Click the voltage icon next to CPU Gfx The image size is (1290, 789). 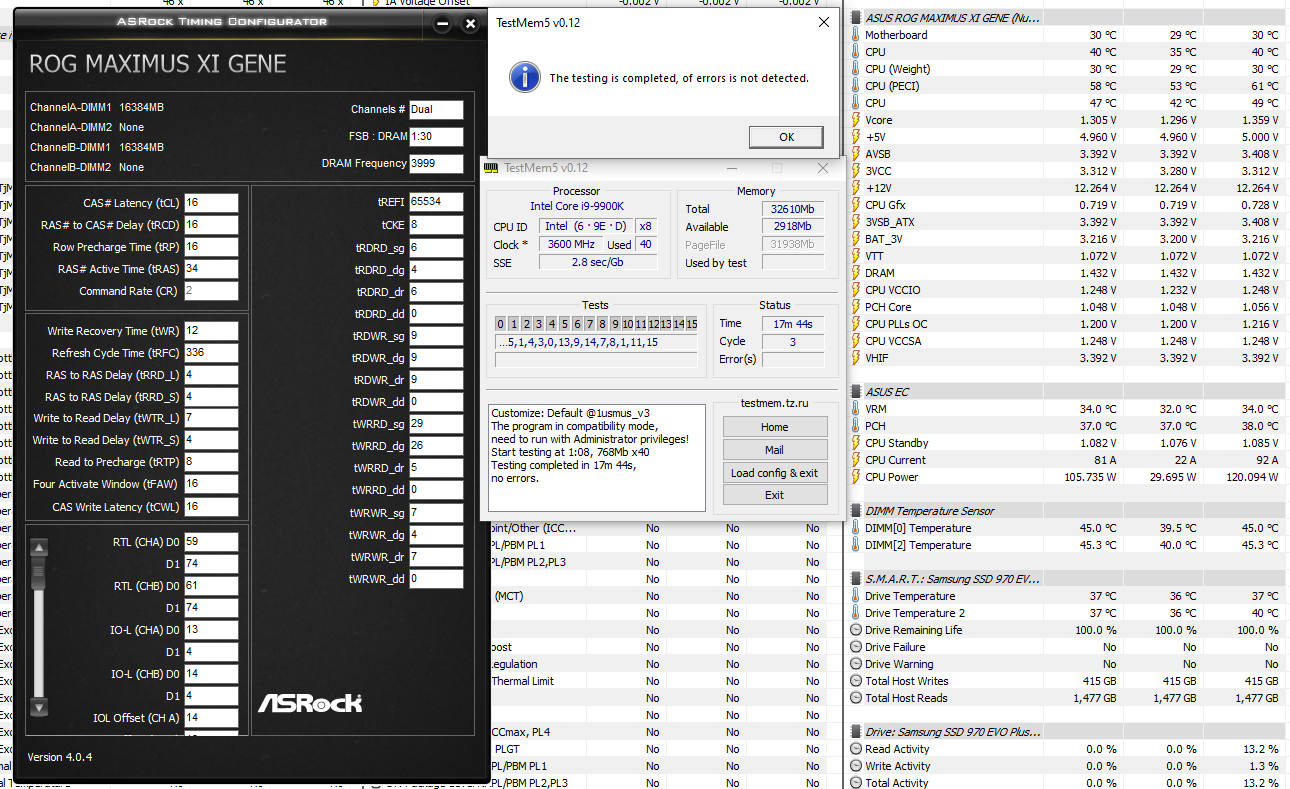(x=855, y=205)
